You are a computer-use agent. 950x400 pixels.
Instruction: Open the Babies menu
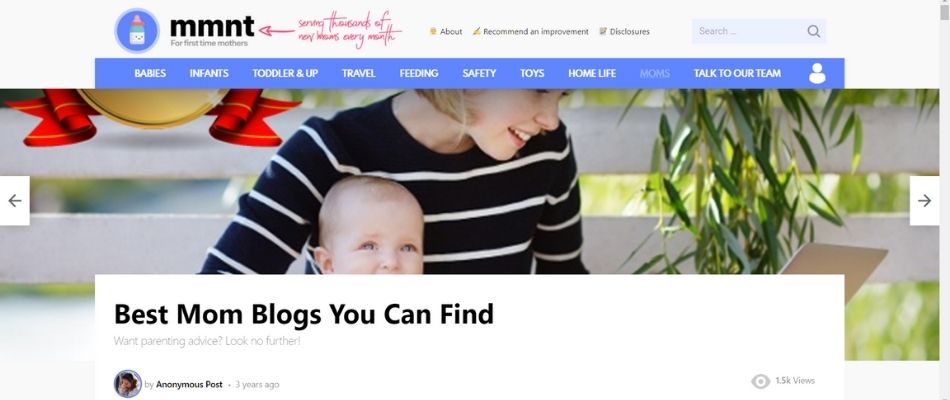coord(150,73)
